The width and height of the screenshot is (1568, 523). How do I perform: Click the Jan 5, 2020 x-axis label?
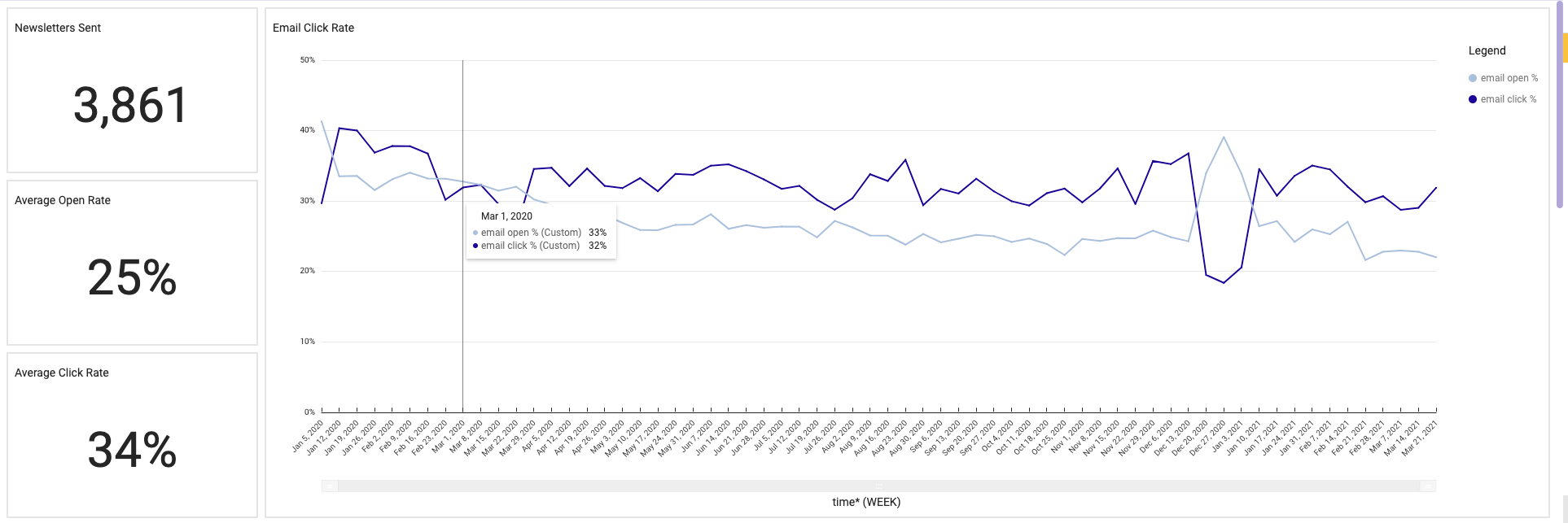pyautogui.click(x=309, y=436)
